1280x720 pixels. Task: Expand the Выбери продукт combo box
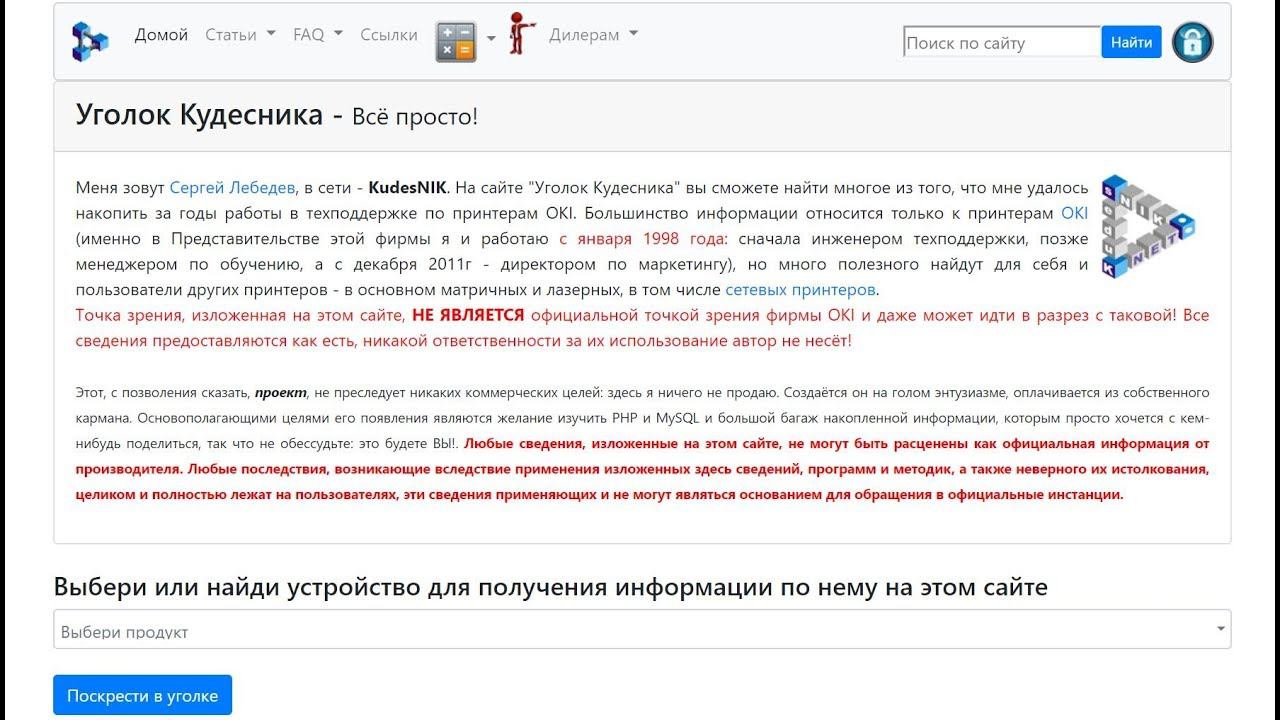pos(642,630)
